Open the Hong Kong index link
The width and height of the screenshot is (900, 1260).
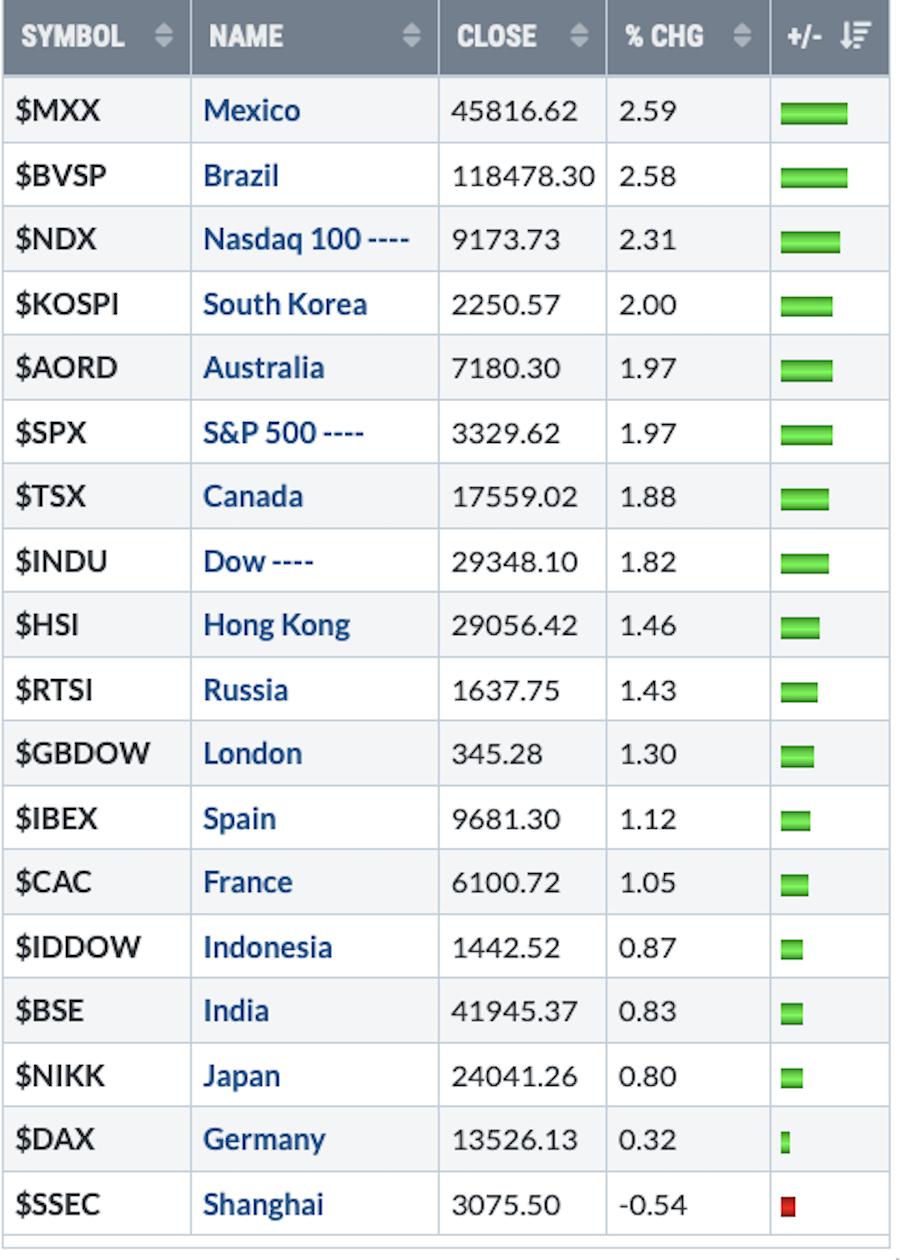pos(276,626)
